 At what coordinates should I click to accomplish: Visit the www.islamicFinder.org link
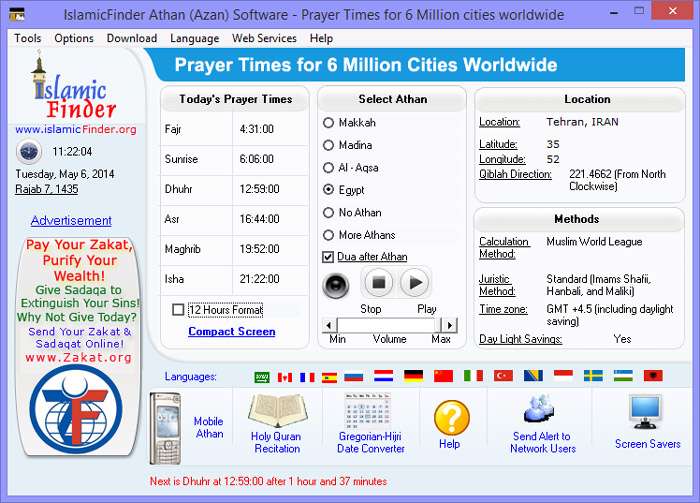[x=76, y=129]
